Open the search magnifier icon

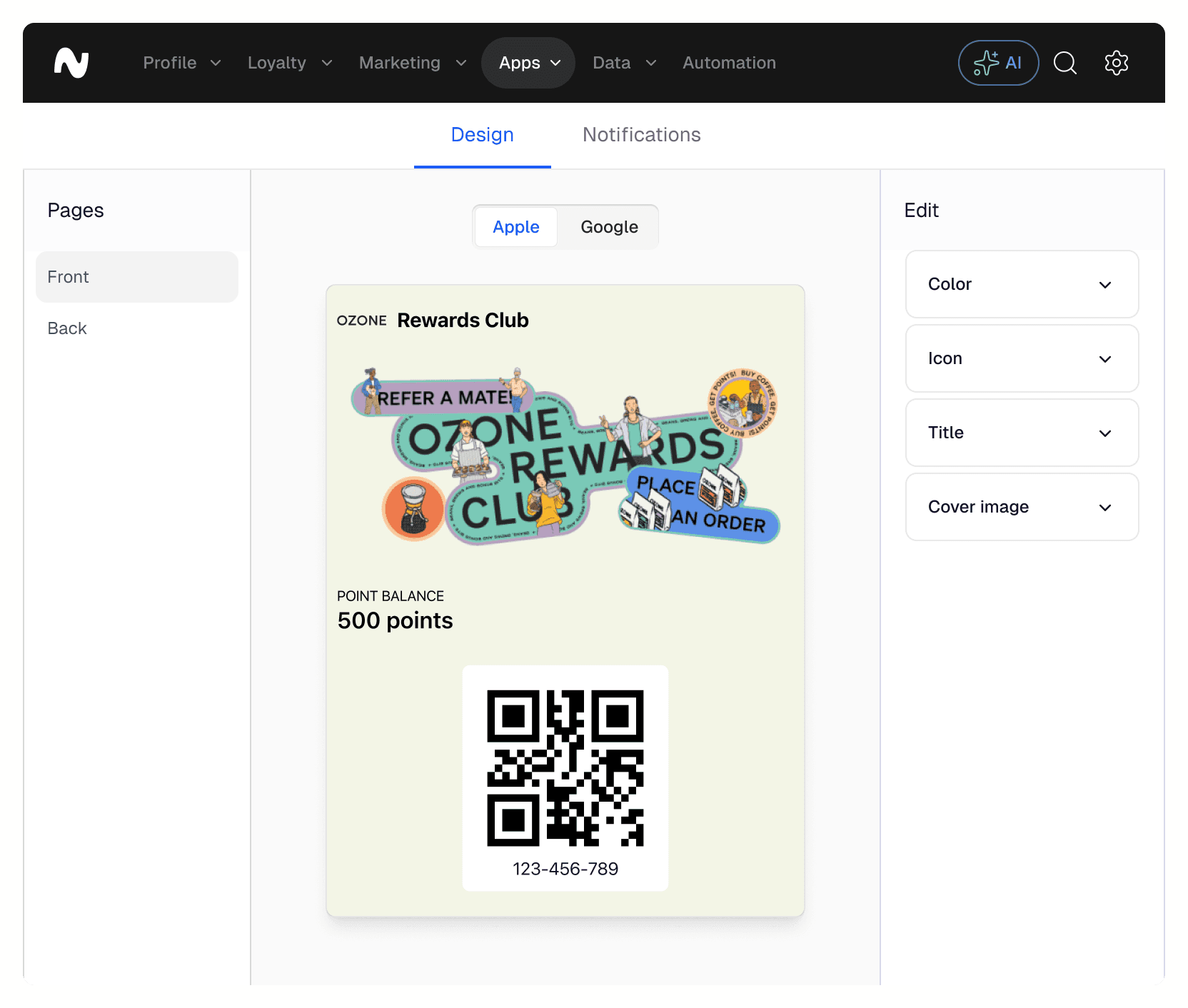[1064, 63]
